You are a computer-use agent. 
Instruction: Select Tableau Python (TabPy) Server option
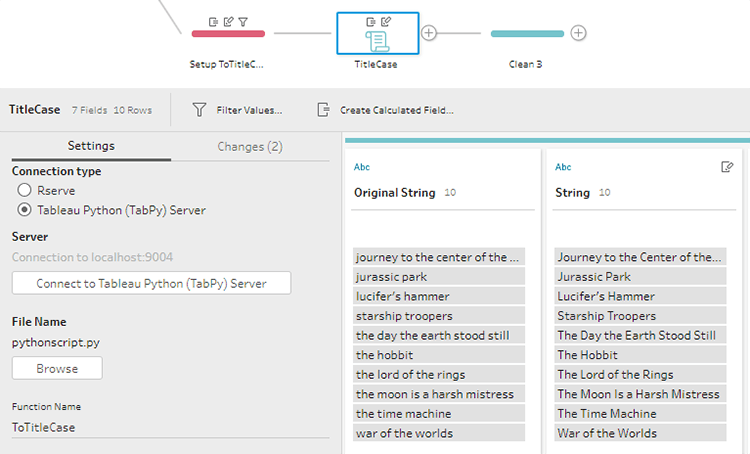pyautogui.click(x=24, y=210)
